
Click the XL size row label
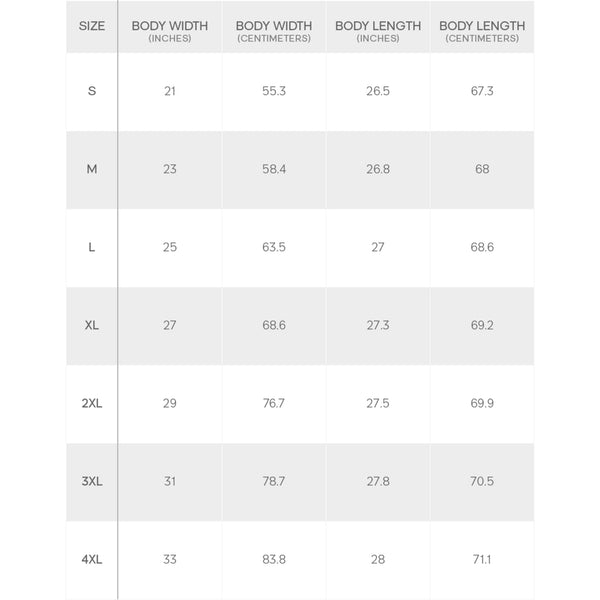click(92, 325)
